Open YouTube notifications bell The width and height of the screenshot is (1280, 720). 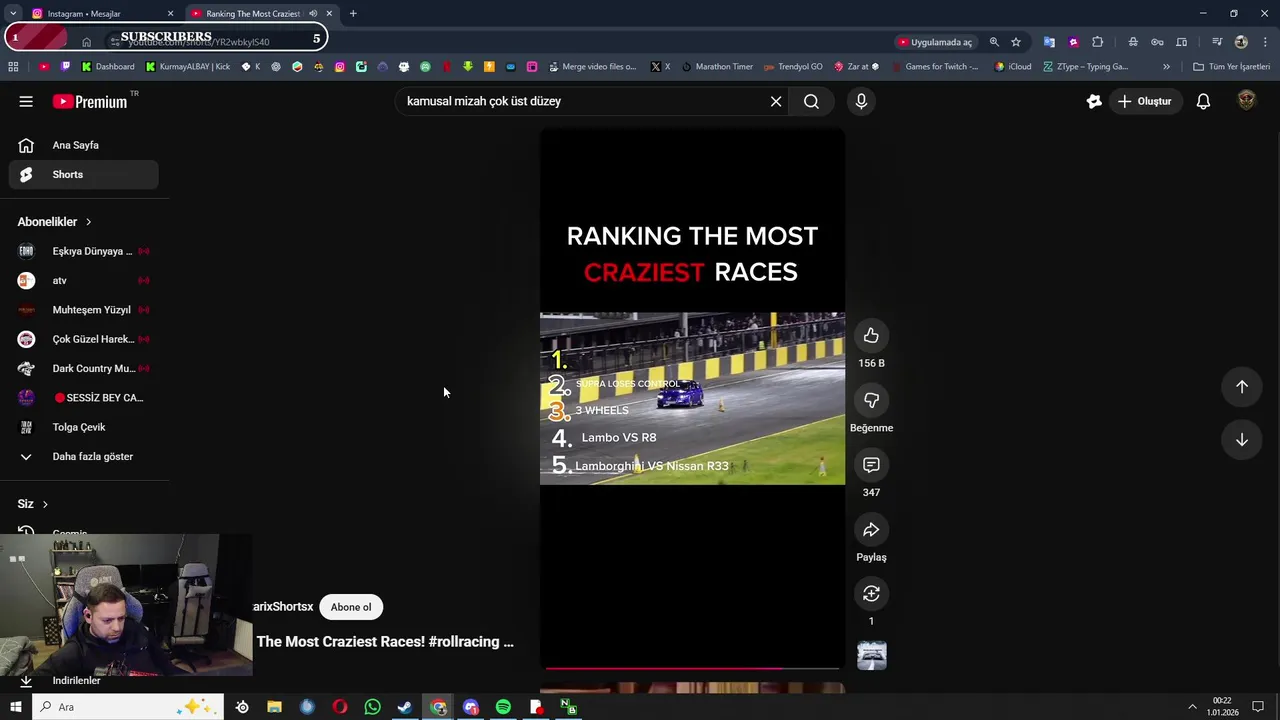pyautogui.click(x=1204, y=101)
